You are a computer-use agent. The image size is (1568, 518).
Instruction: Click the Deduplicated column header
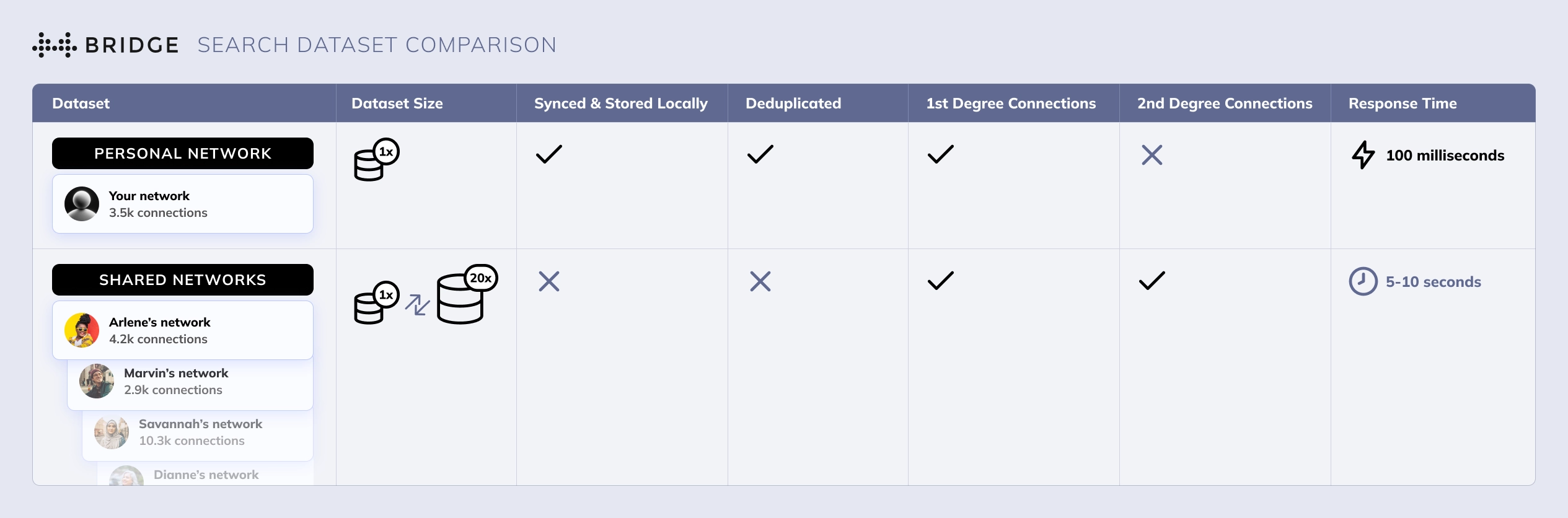point(793,103)
